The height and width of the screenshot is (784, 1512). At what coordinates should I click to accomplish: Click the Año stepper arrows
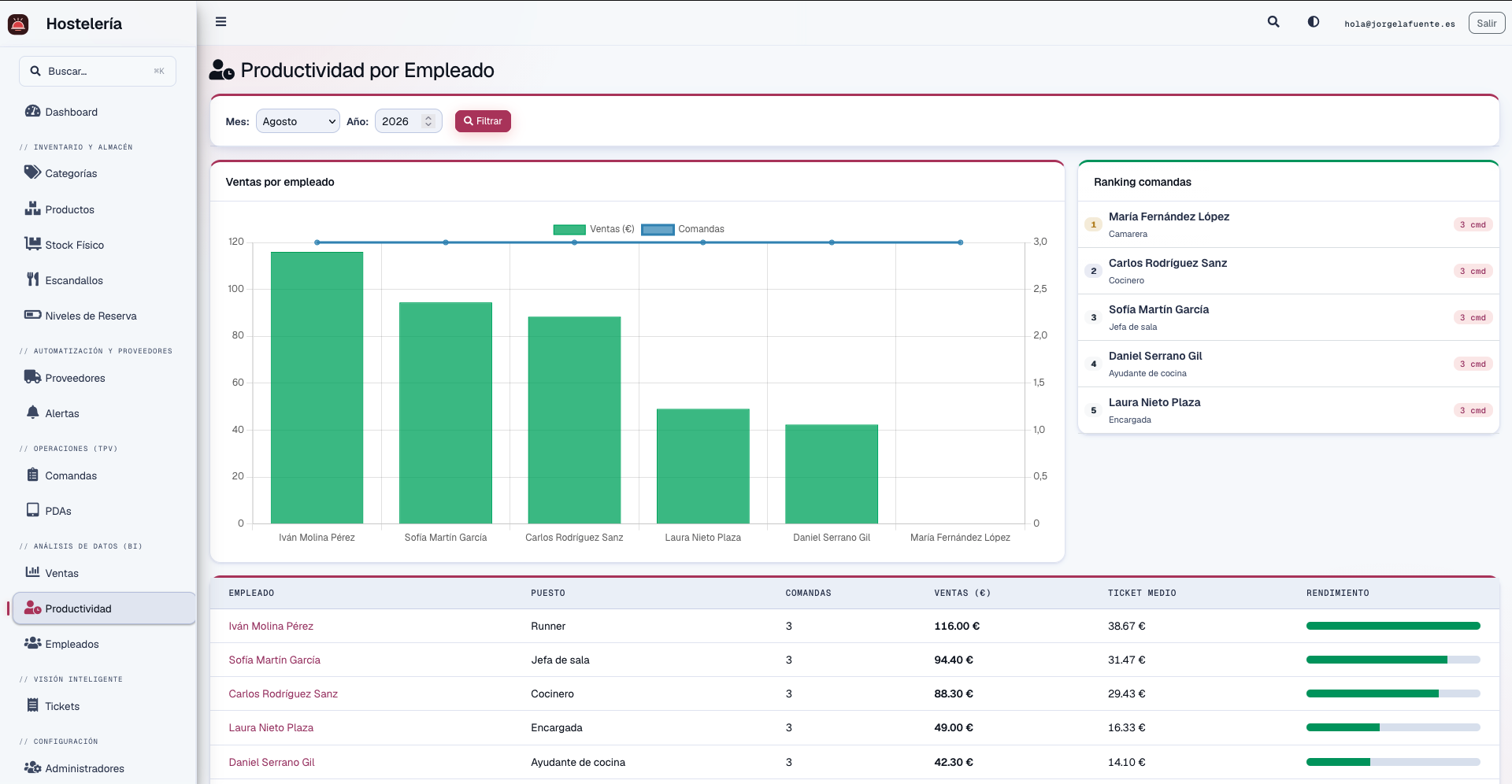click(428, 121)
